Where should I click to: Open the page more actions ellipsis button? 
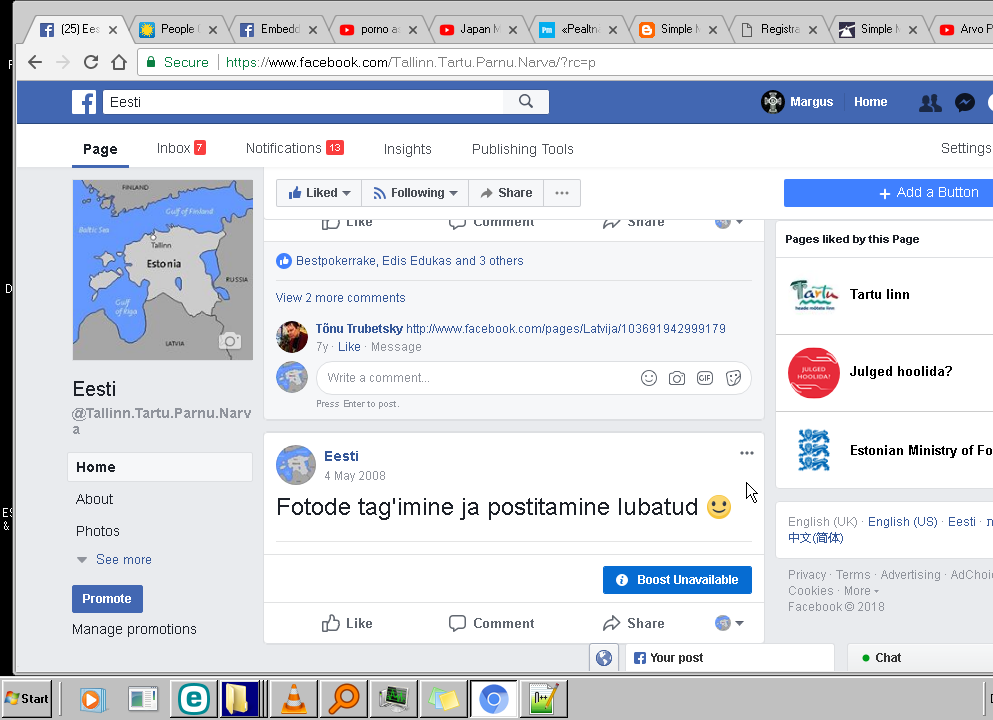click(562, 193)
